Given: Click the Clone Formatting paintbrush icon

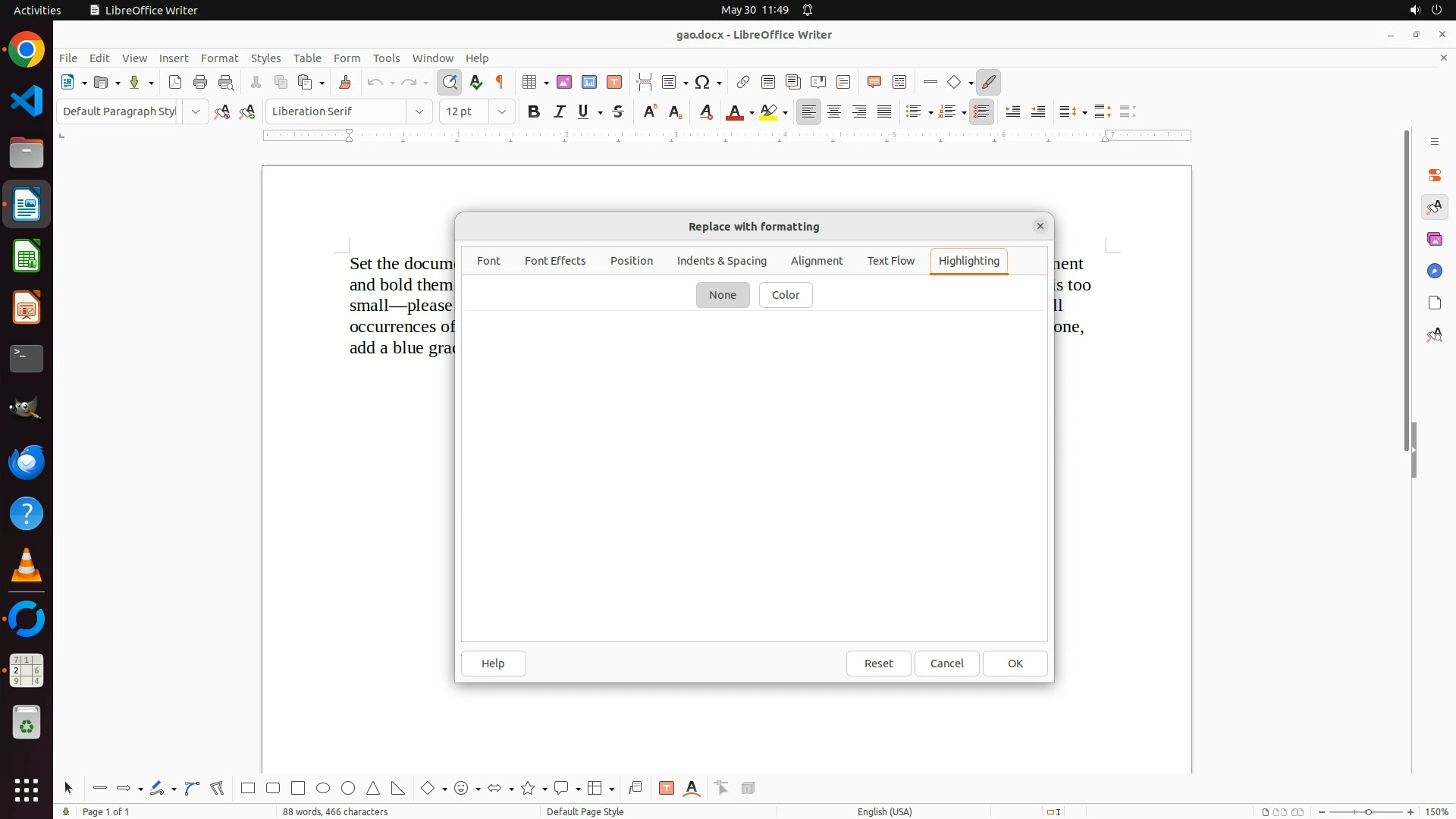Looking at the screenshot, I should (x=345, y=82).
